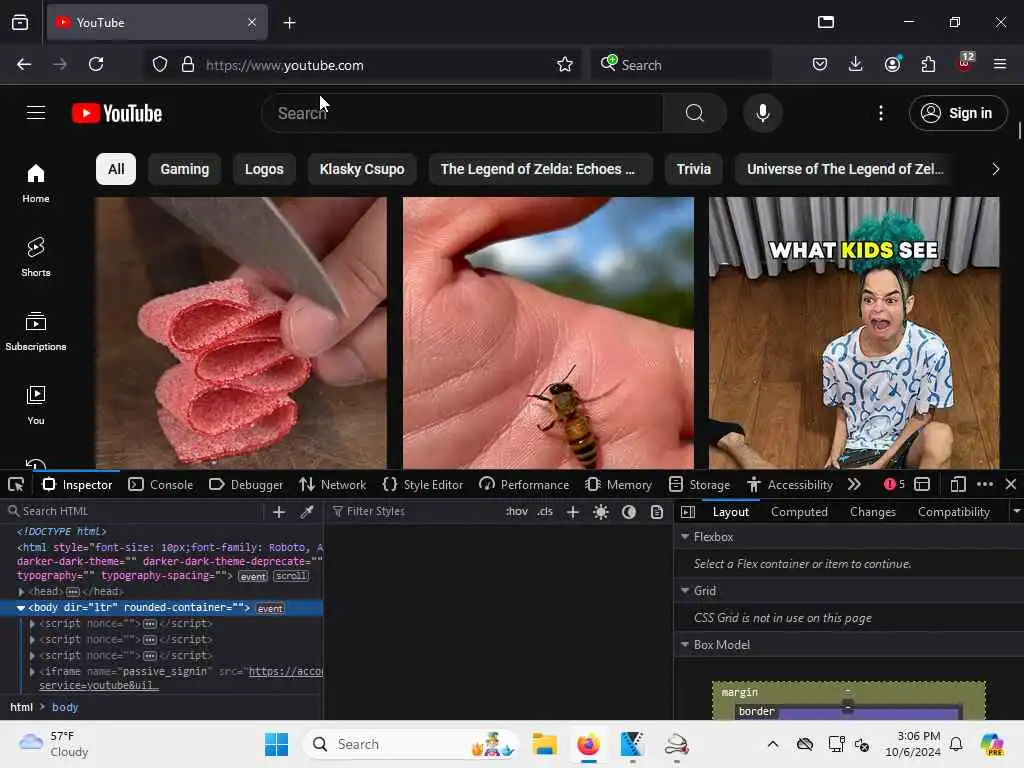Screen dimensions: 1024x768
Task: Open the tracking protection shield icon
Action: point(160,64)
